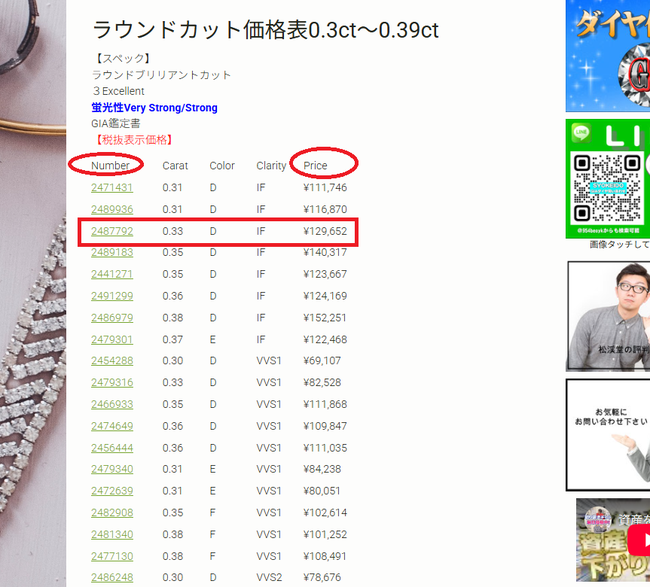Open diamond listing 2486248

(112, 577)
